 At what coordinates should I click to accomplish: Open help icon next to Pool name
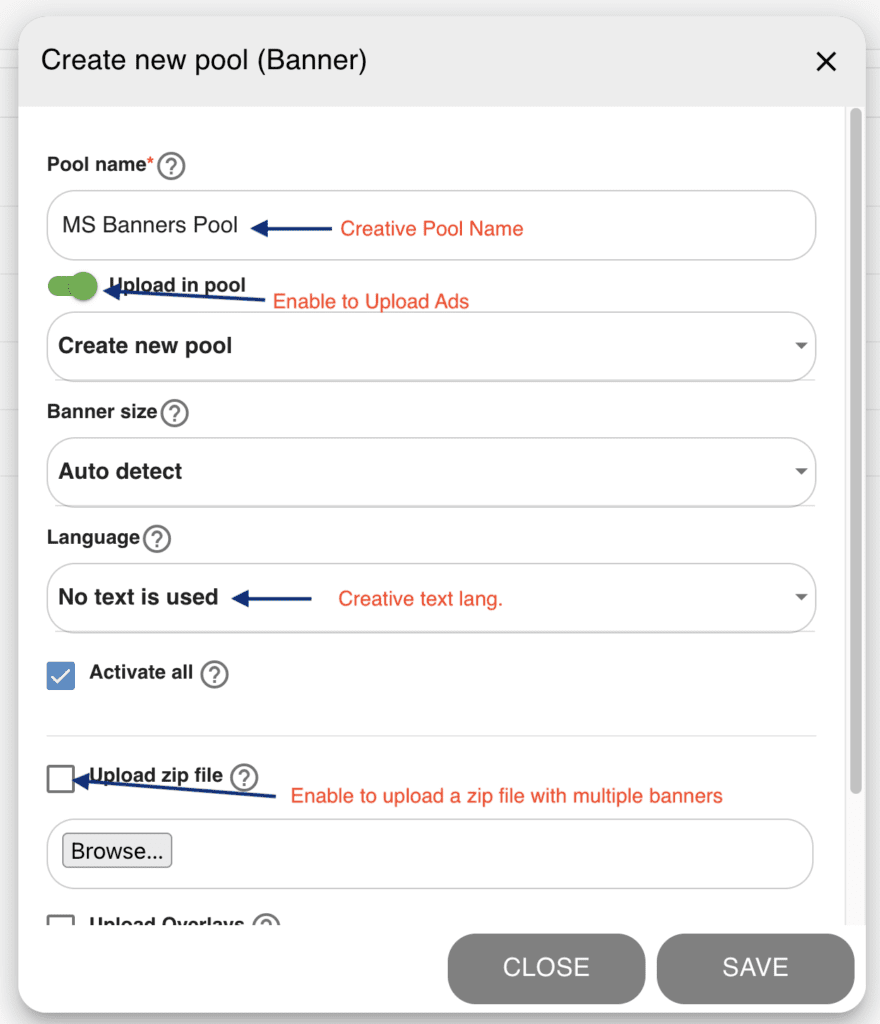point(171,166)
